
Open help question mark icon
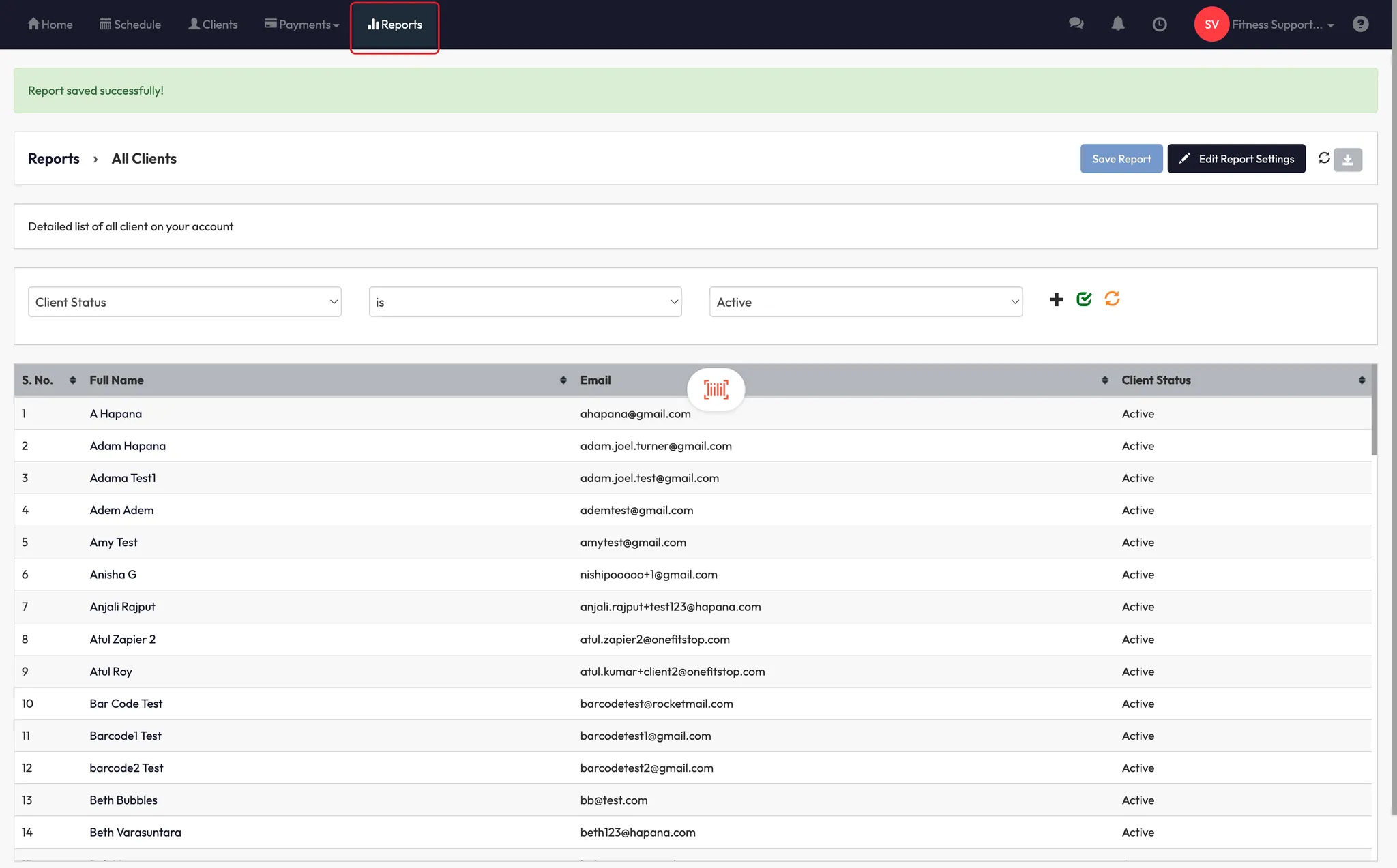(1360, 24)
